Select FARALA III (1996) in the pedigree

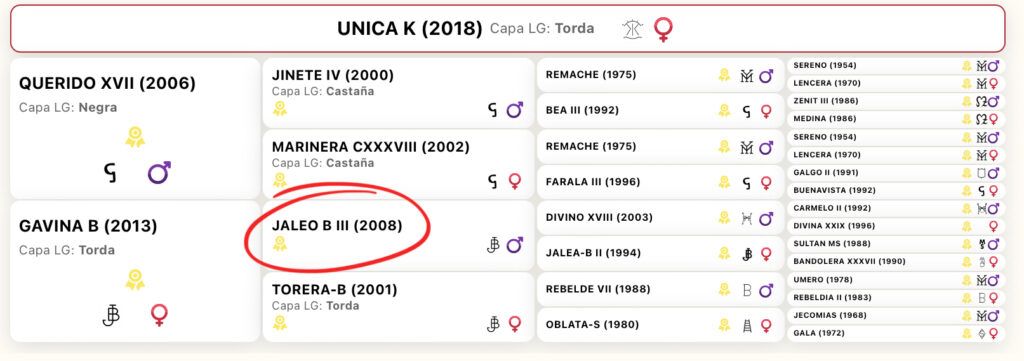click(x=660, y=182)
